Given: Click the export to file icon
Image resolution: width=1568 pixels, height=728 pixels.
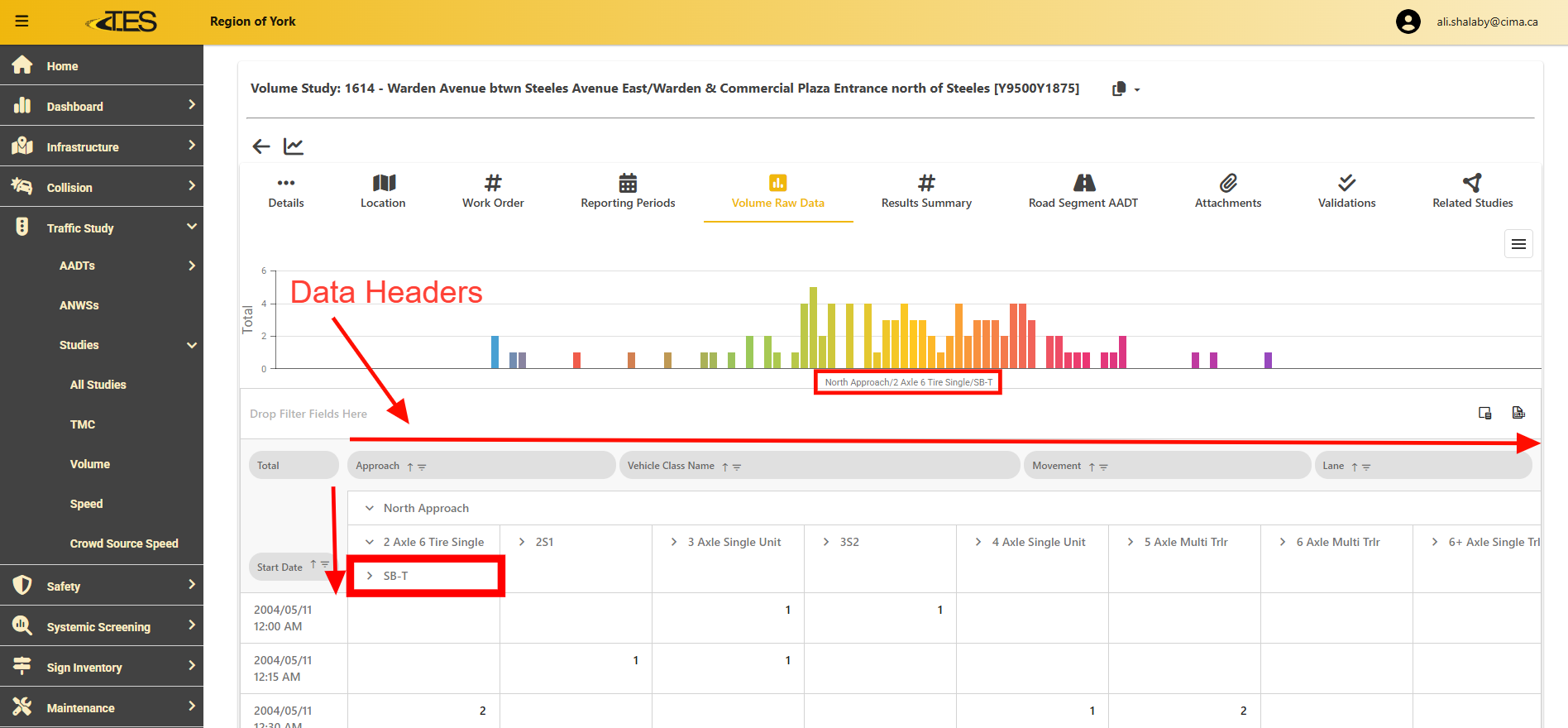Looking at the screenshot, I should (1518, 413).
